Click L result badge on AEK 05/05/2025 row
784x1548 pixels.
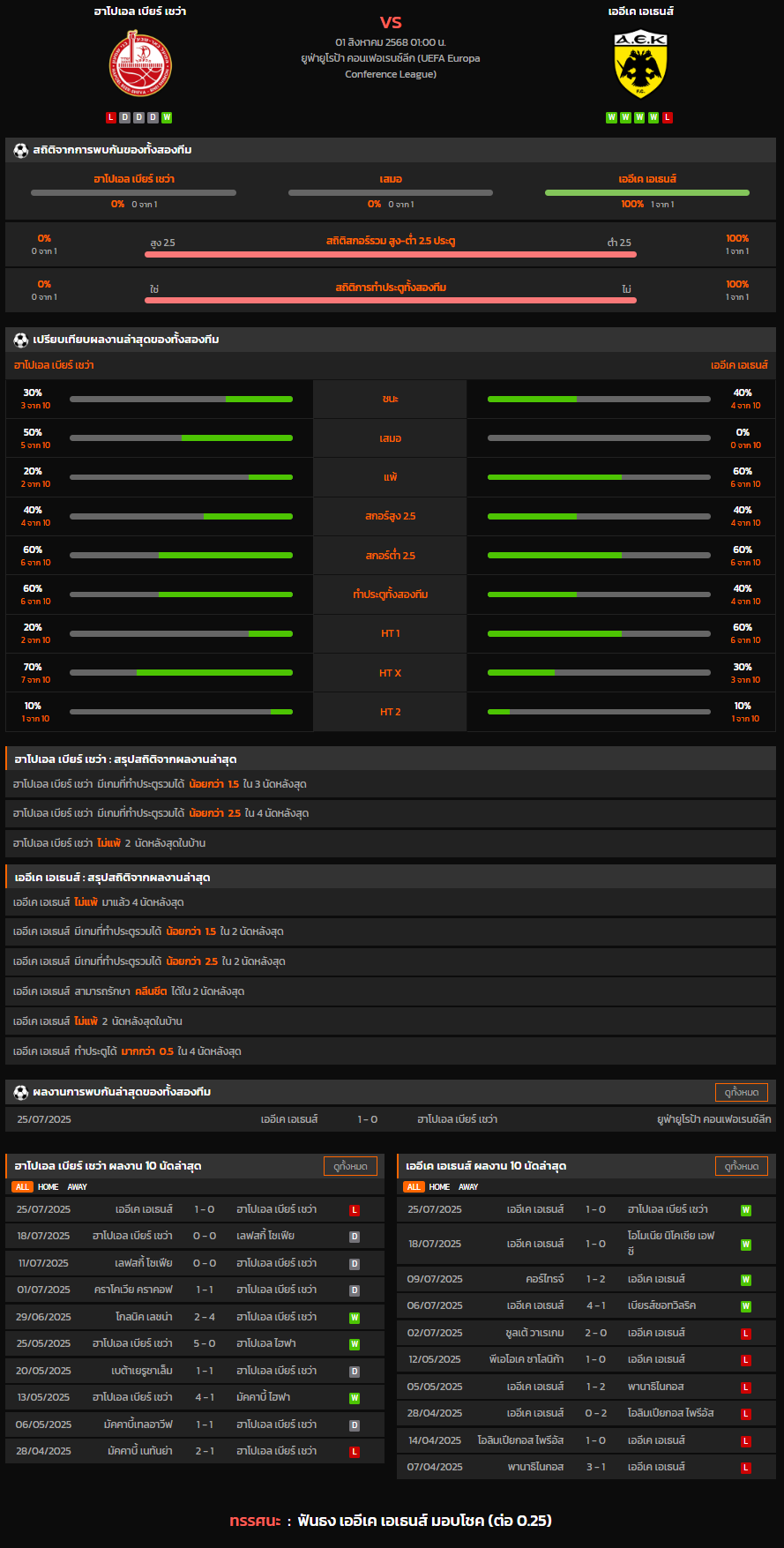(x=746, y=1387)
